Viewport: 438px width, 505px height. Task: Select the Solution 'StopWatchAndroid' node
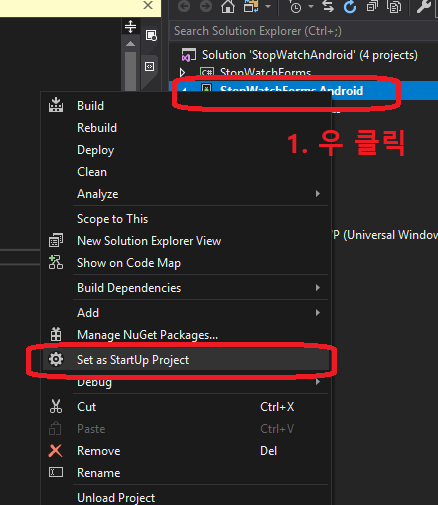309,55
